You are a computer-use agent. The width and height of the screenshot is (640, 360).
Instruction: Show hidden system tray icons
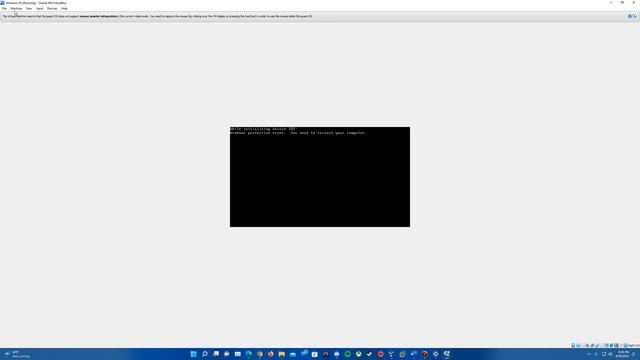[589, 354]
